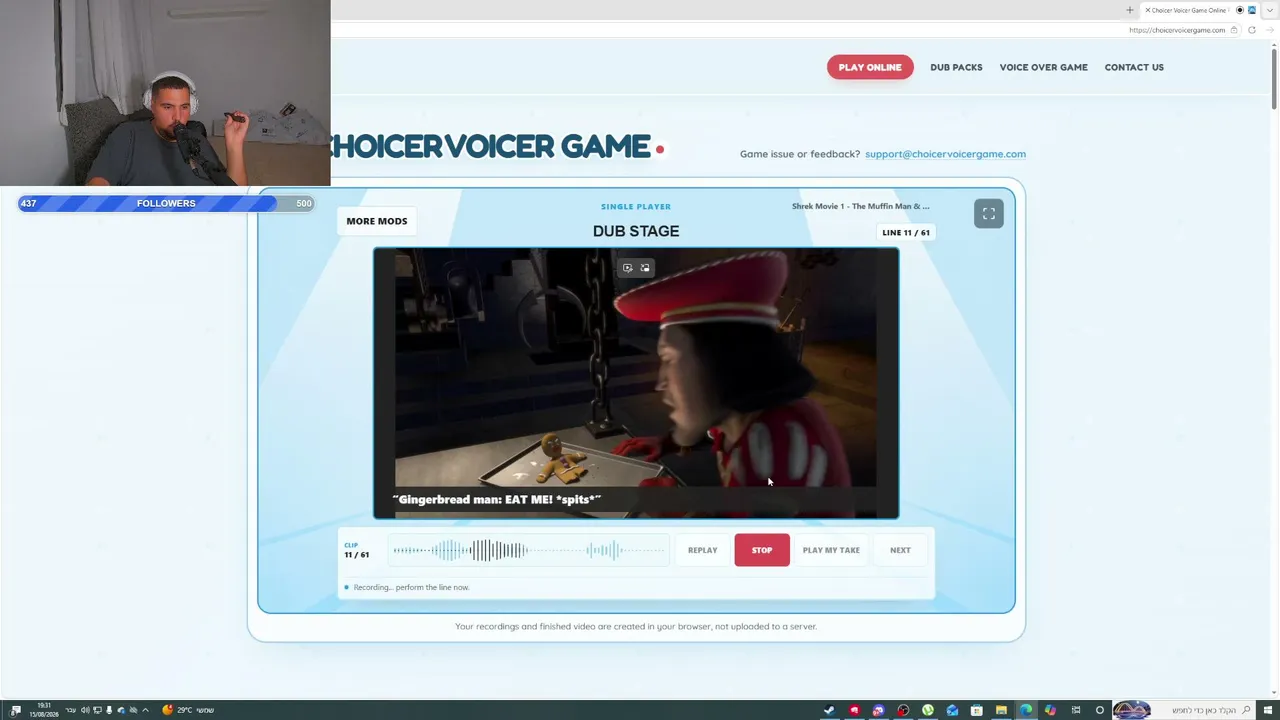
Task: Click the address bar URL
Action: [1176, 30]
